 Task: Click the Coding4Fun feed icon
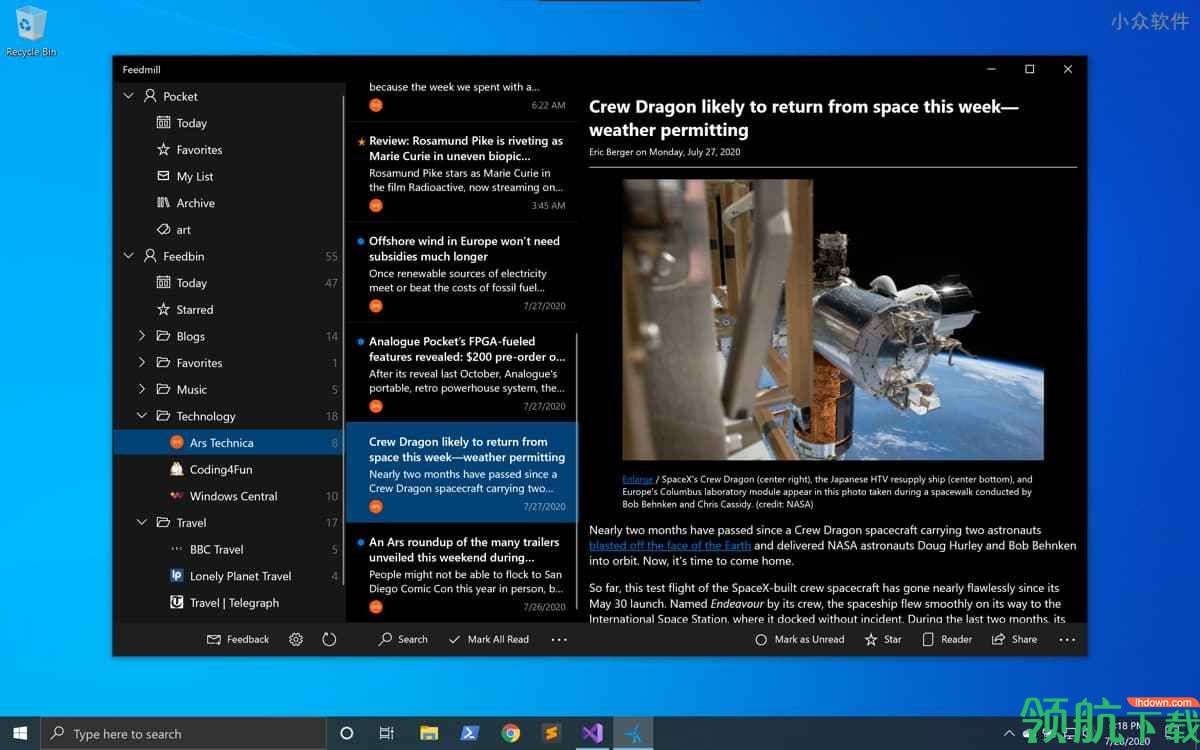(177, 469)
